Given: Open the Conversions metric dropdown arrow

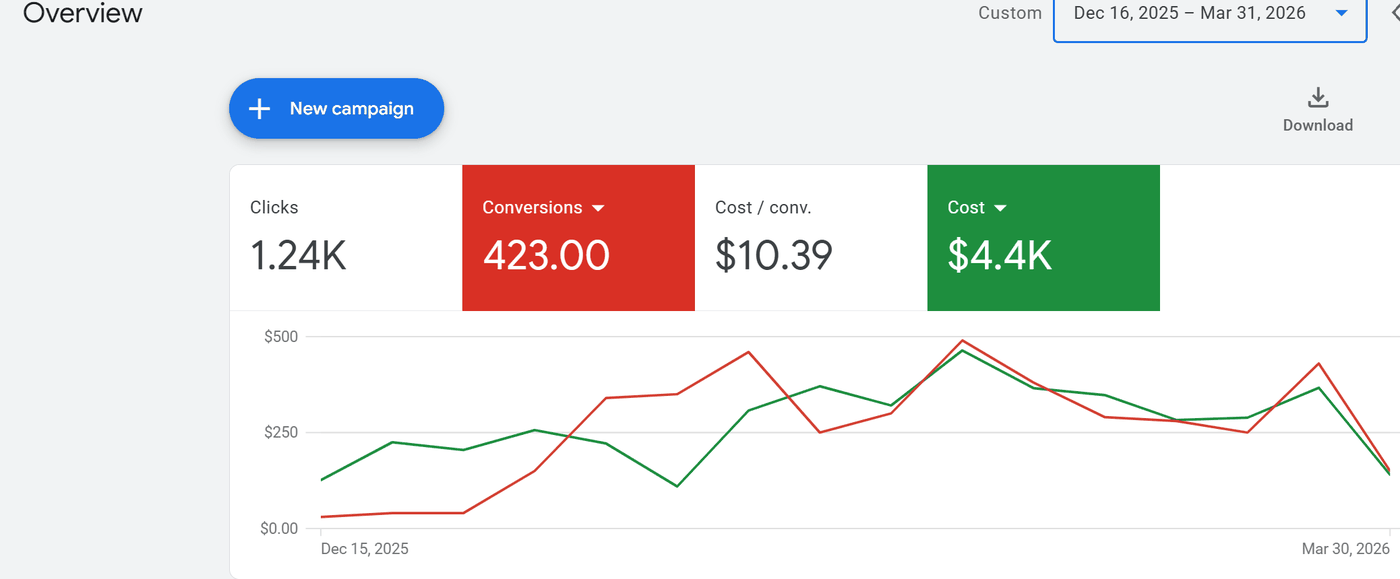Looking at the screenshot, I should pyautogui.click(x=598, y=208).
